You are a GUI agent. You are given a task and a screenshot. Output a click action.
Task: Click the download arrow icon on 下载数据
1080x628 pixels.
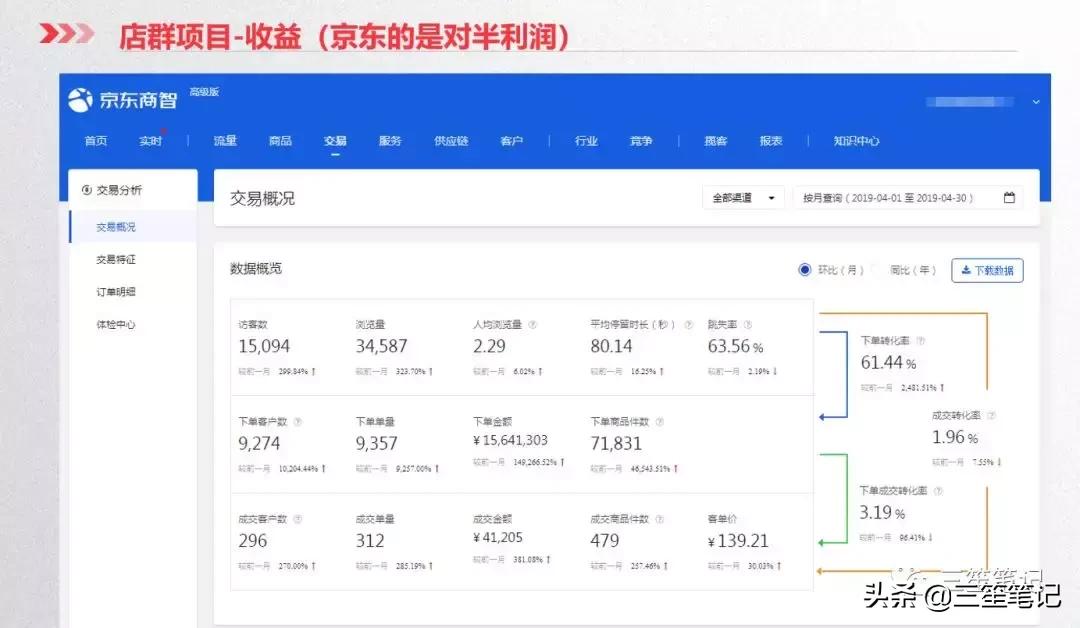967,270
